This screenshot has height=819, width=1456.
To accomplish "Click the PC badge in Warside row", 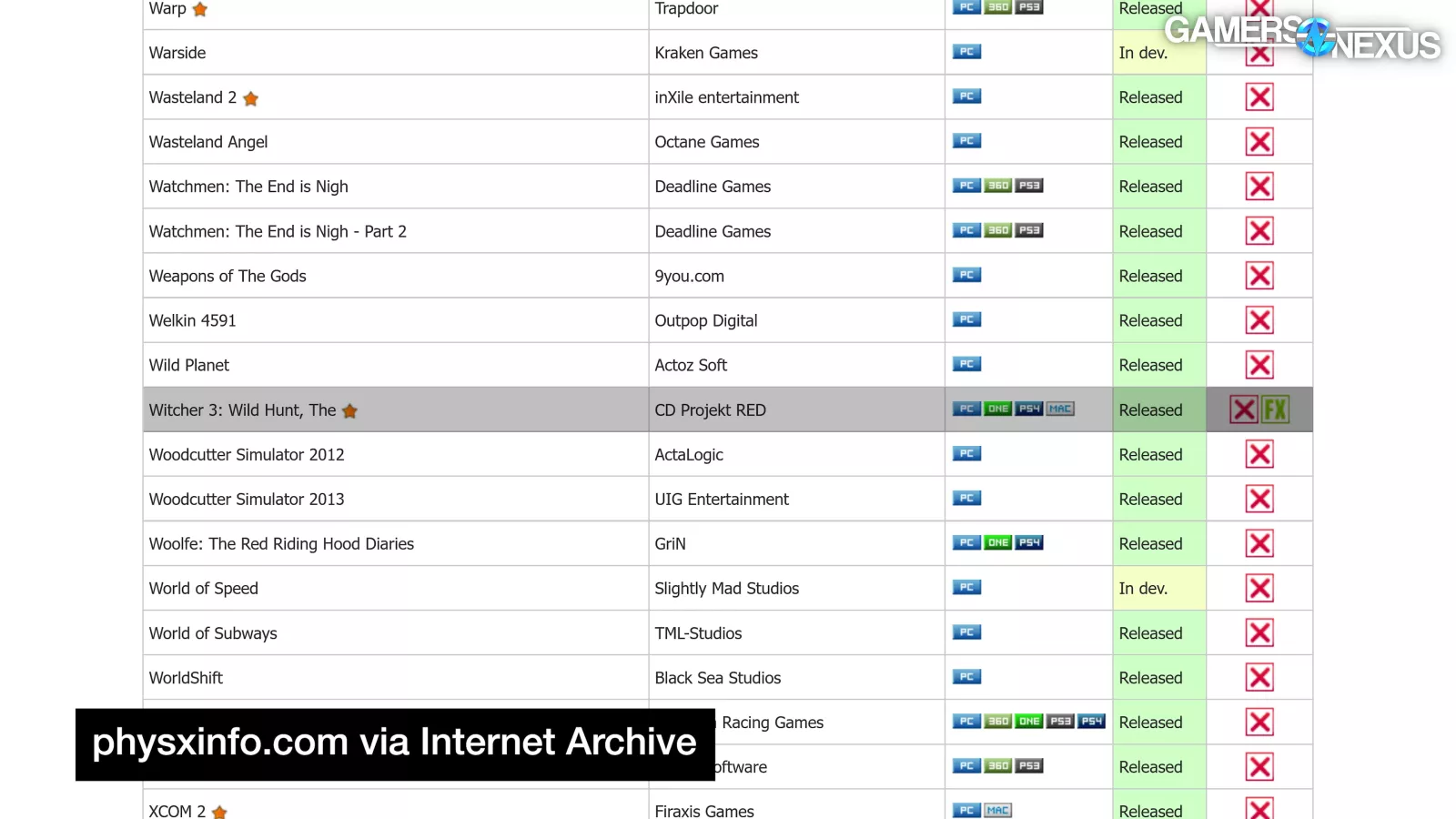I will [x=966, y=52].
